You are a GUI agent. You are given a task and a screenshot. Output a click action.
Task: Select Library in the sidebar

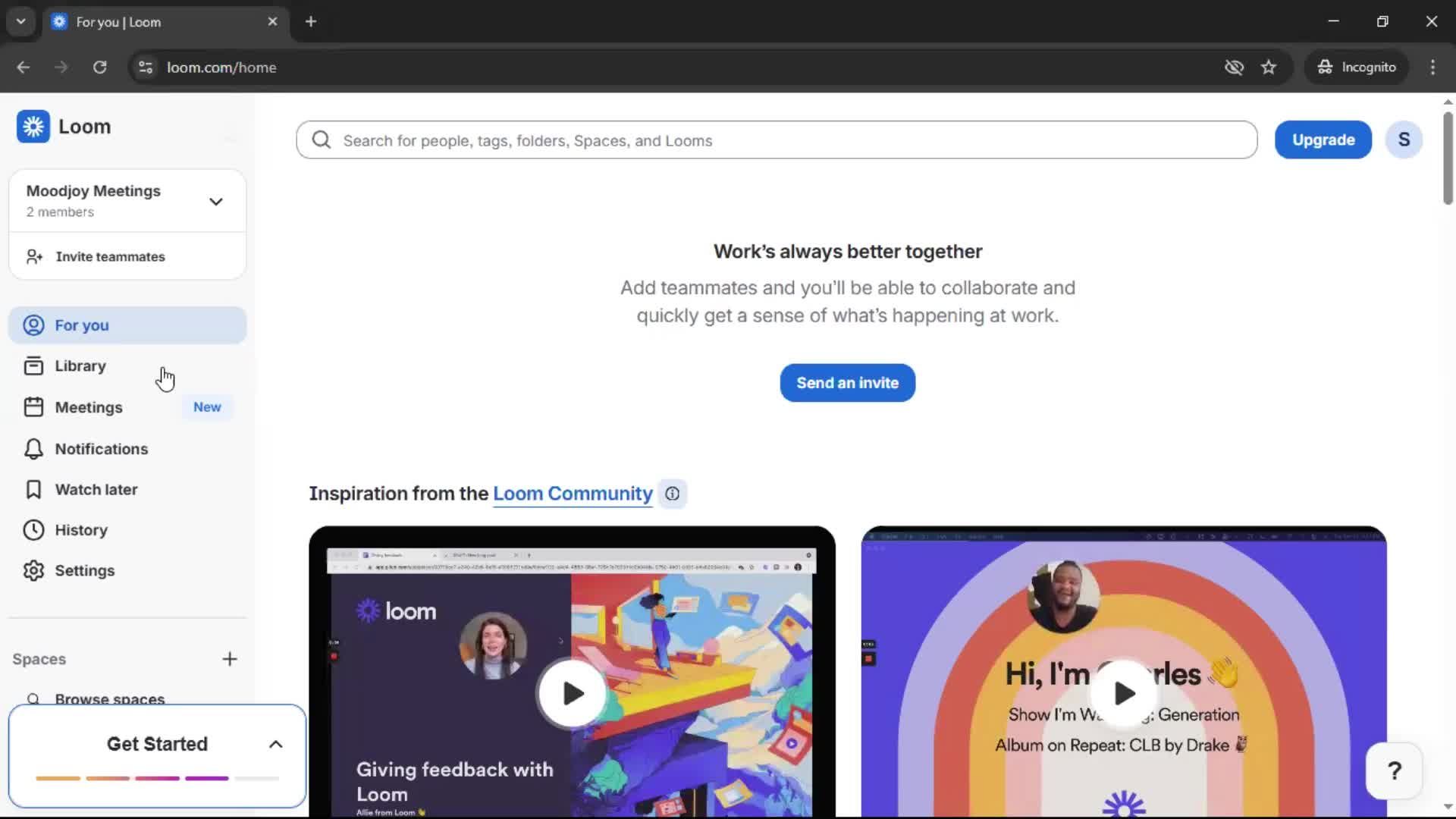pyautogui.click(x=80, y=366)
